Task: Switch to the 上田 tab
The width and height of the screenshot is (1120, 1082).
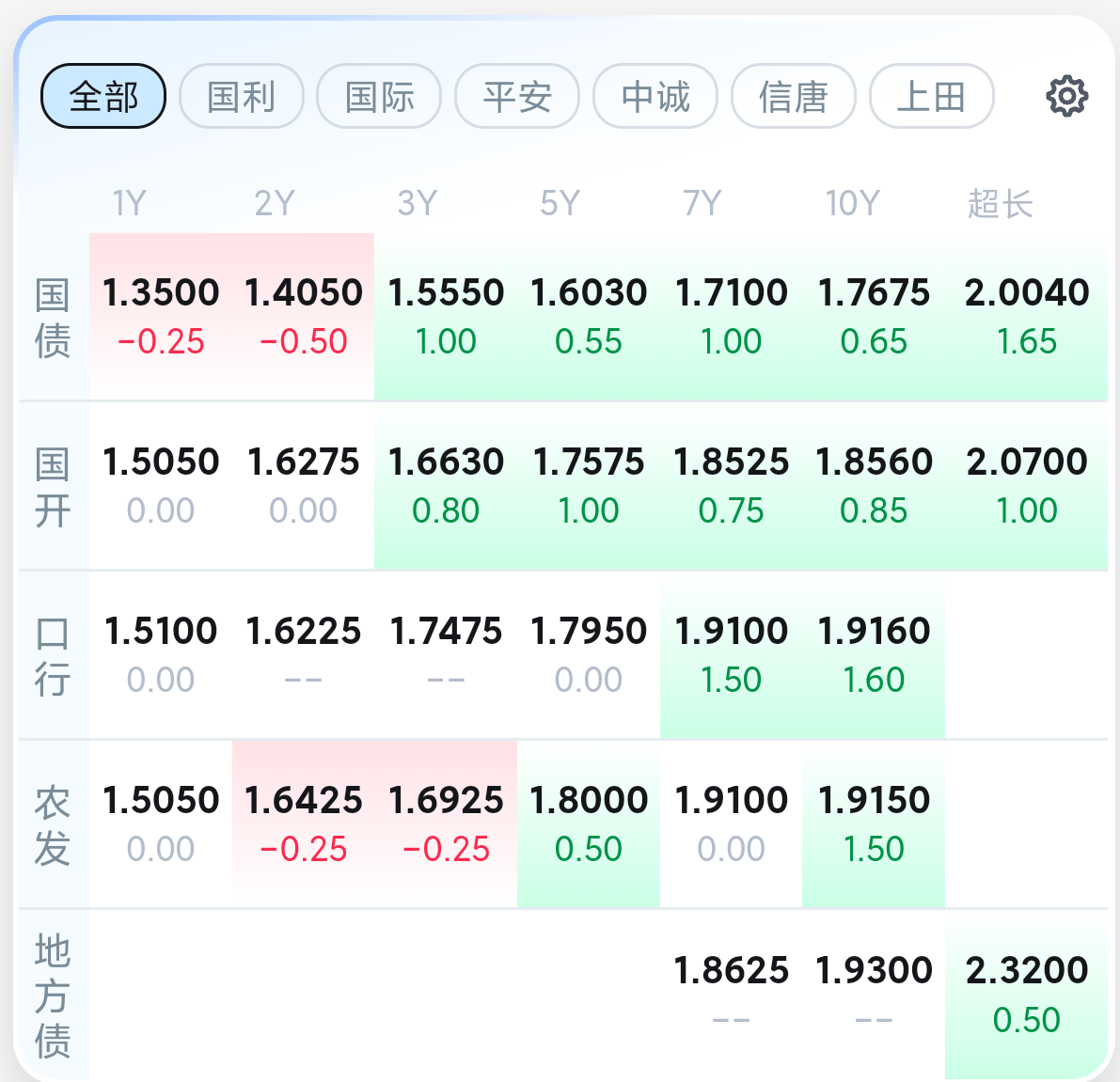Action: (x=931, y=96)
